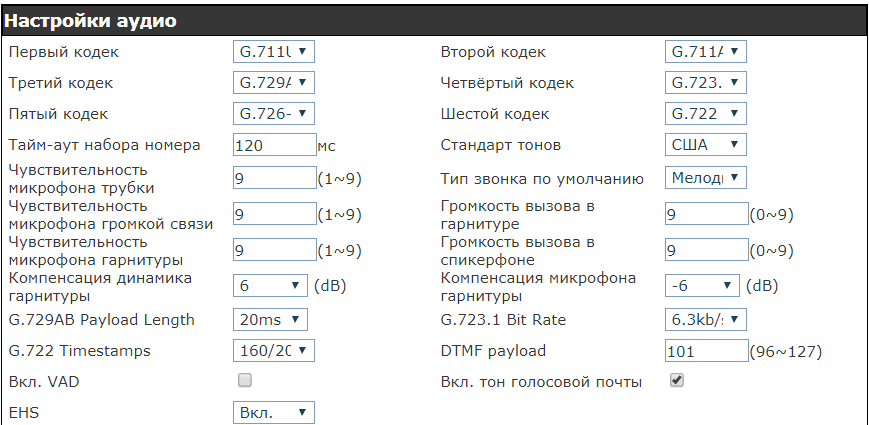The height and width of the screenshot is (425, 869).
Task: Enable the Вкл. VAD checkbox
Action: [x=245, y=380]
